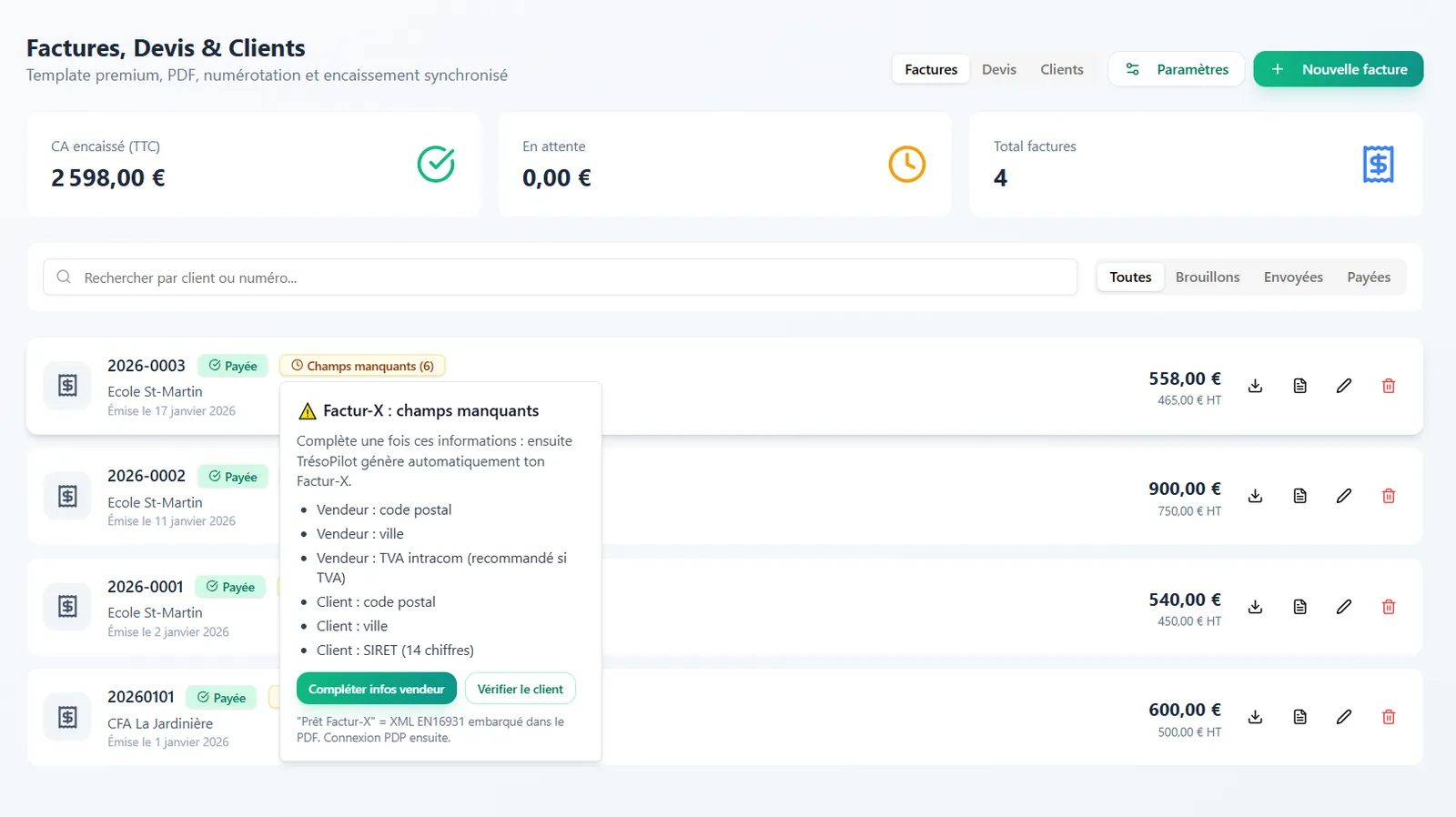The width and height of the screenshot is (1456, 817).
Task: Delete invoice 20260101 with trash icon
Action: coord(1389,717)
